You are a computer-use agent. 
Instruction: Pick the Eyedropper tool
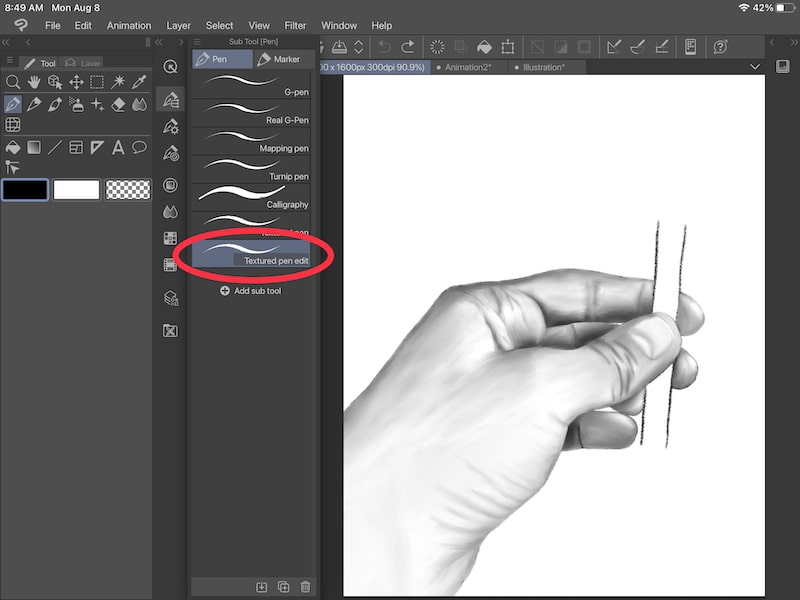(x=140, y=82)
